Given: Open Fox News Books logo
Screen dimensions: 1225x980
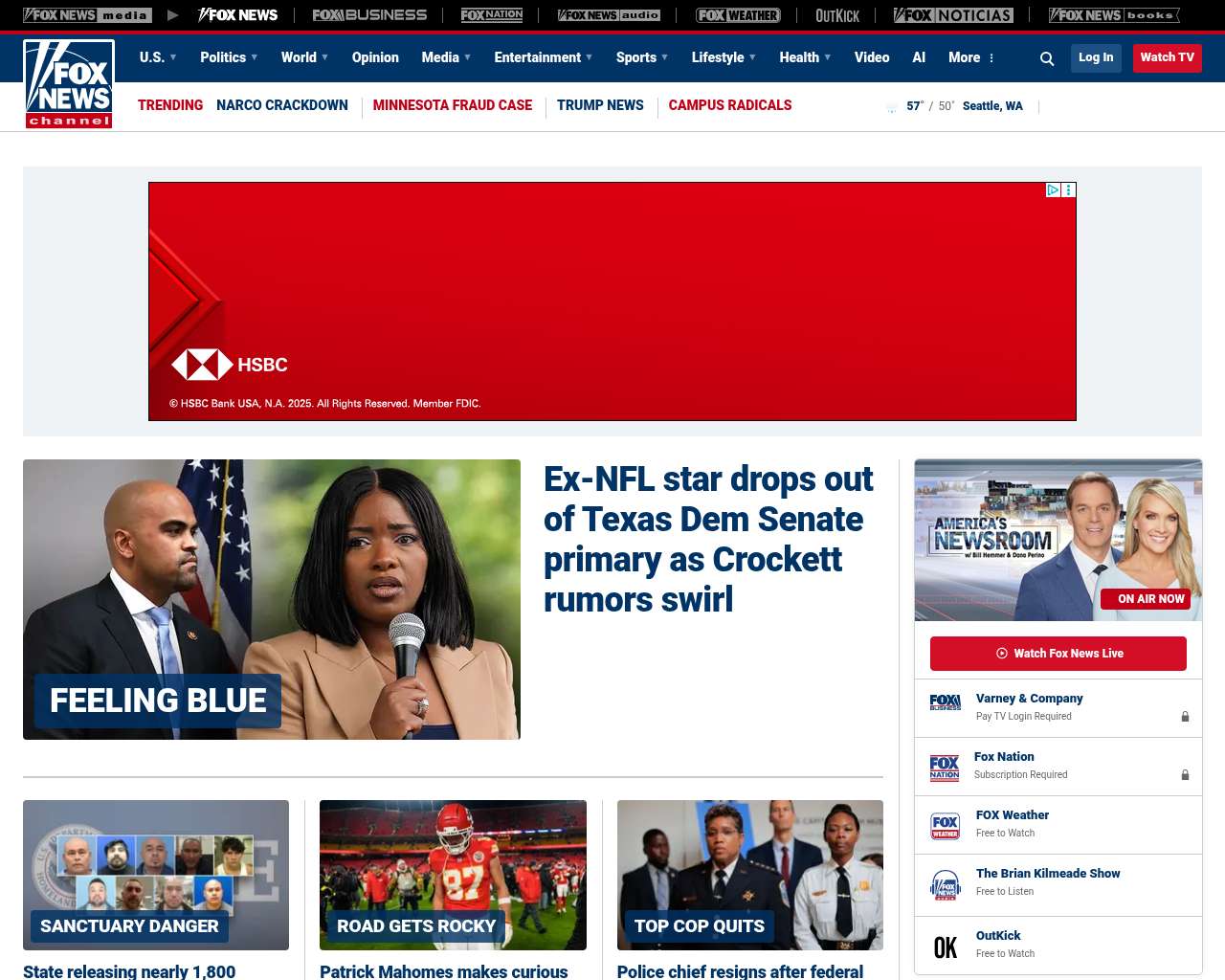Looking at the screenshot, I should click(1114, 15).
